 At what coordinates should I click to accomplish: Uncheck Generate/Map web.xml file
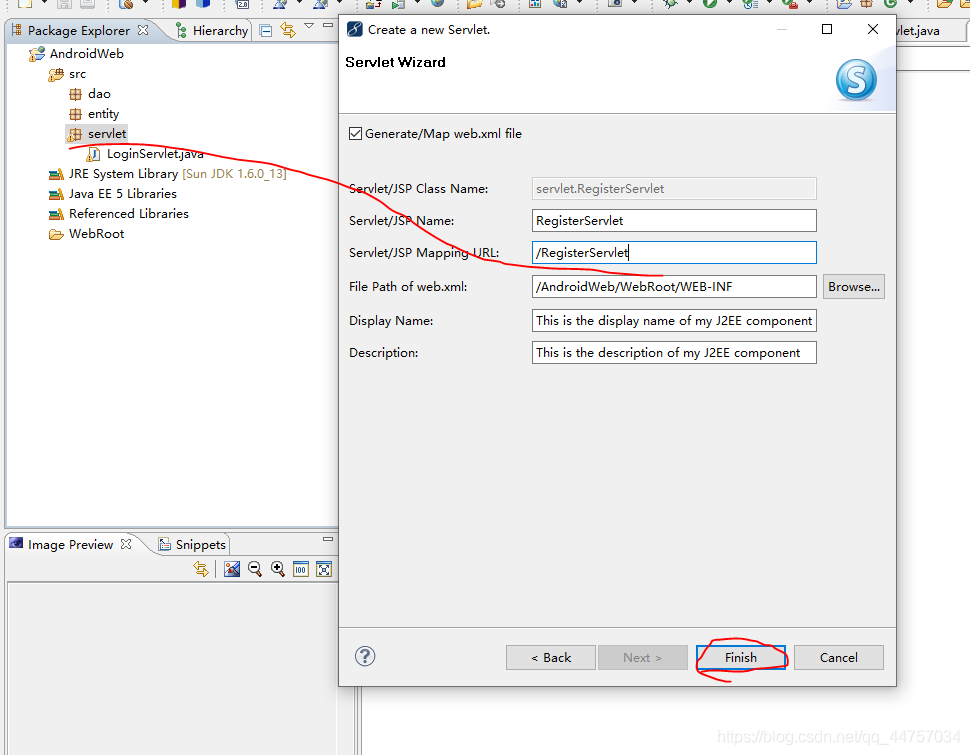[356, 133]
